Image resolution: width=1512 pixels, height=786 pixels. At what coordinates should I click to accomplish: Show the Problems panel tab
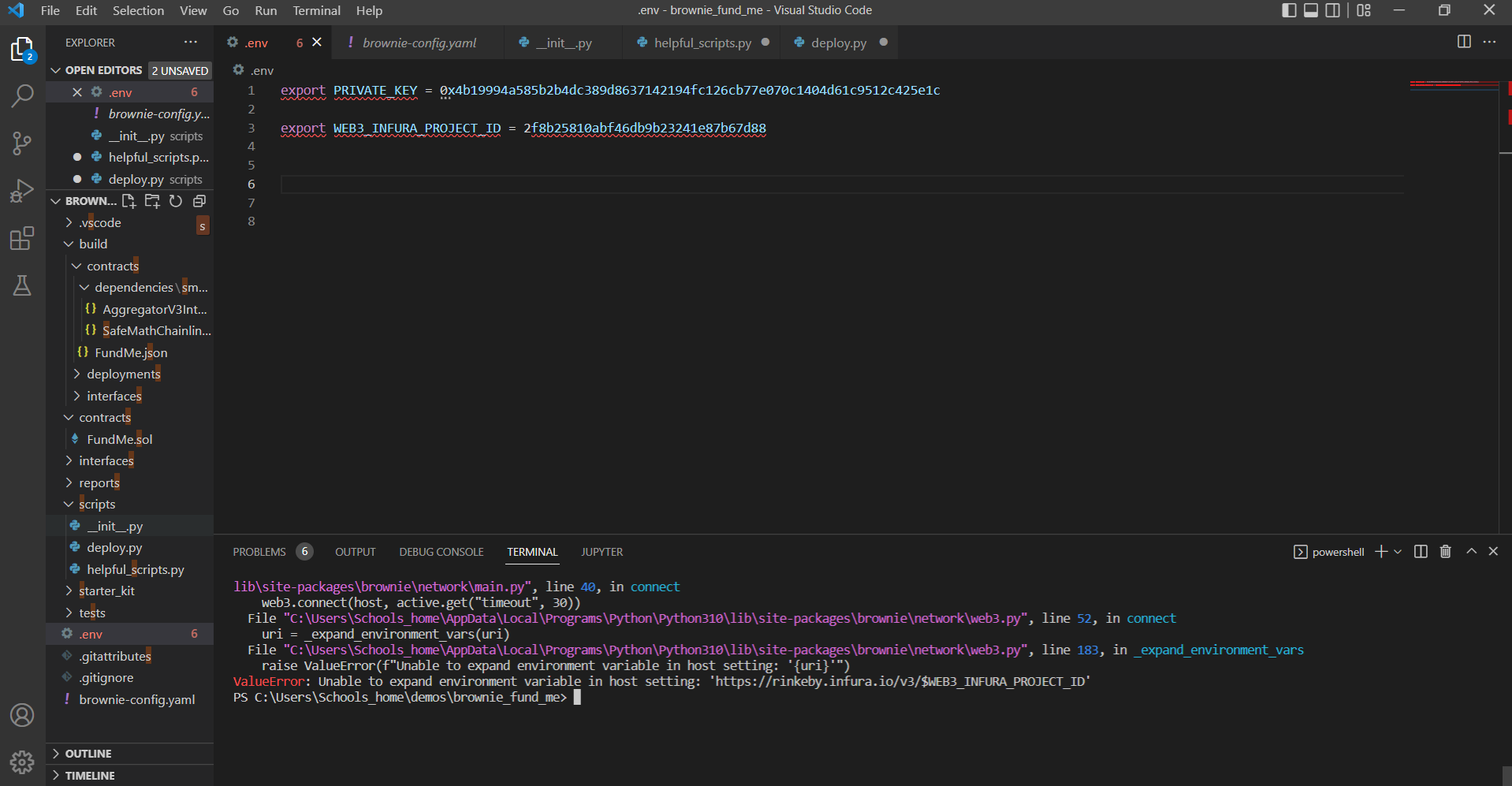click(272, 552)
